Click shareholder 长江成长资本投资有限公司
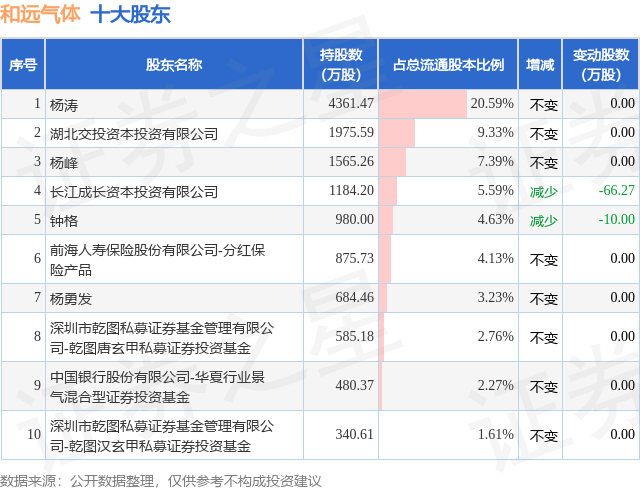 pos(134,192)
